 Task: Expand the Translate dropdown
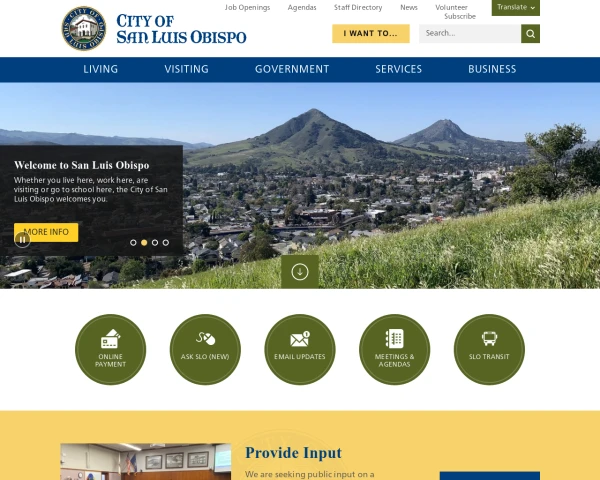click(515, 7)
